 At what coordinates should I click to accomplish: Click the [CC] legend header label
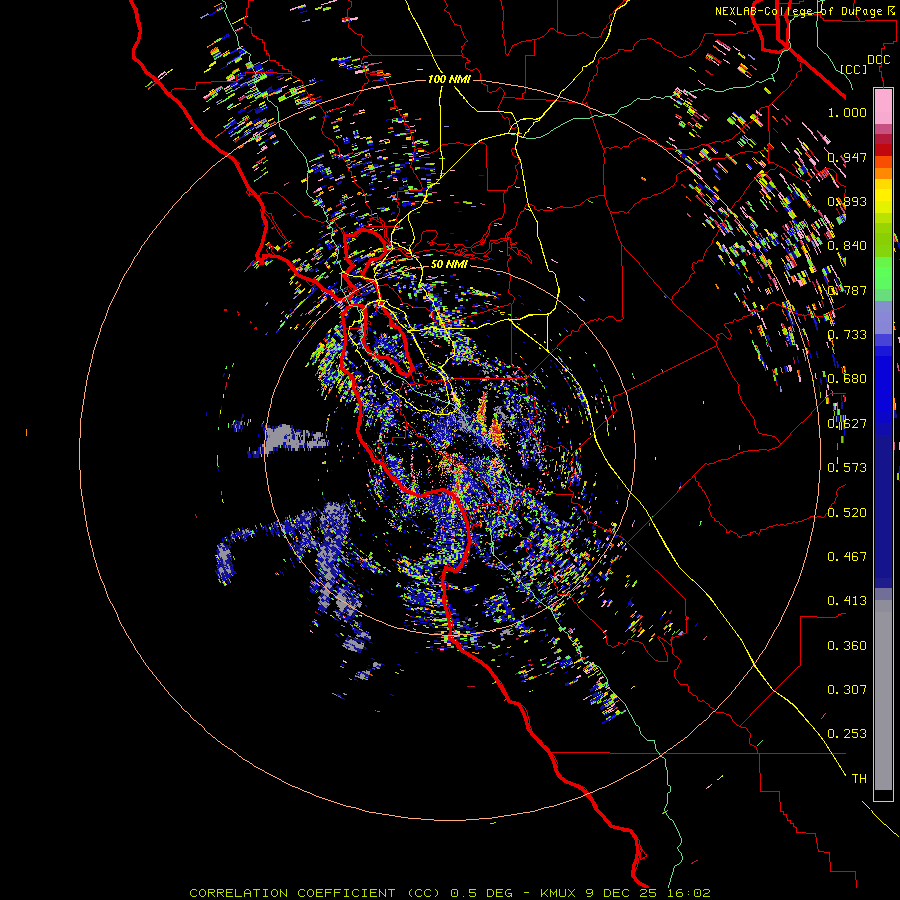coord(854,69)
